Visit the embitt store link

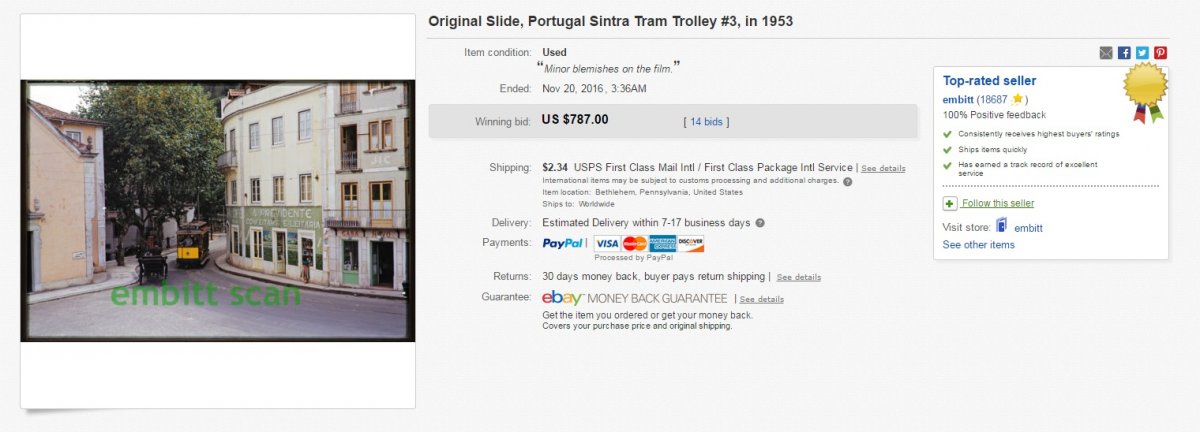(1028, 228)
